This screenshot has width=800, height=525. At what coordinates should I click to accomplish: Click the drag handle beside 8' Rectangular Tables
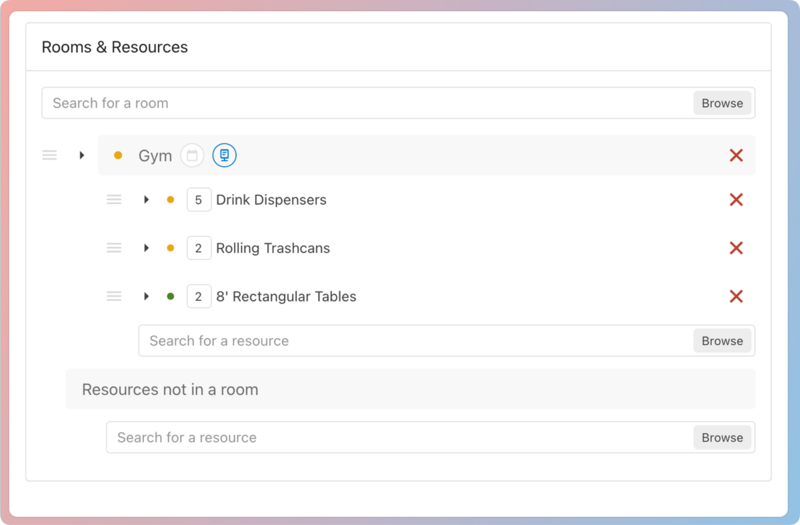(114, 296)
